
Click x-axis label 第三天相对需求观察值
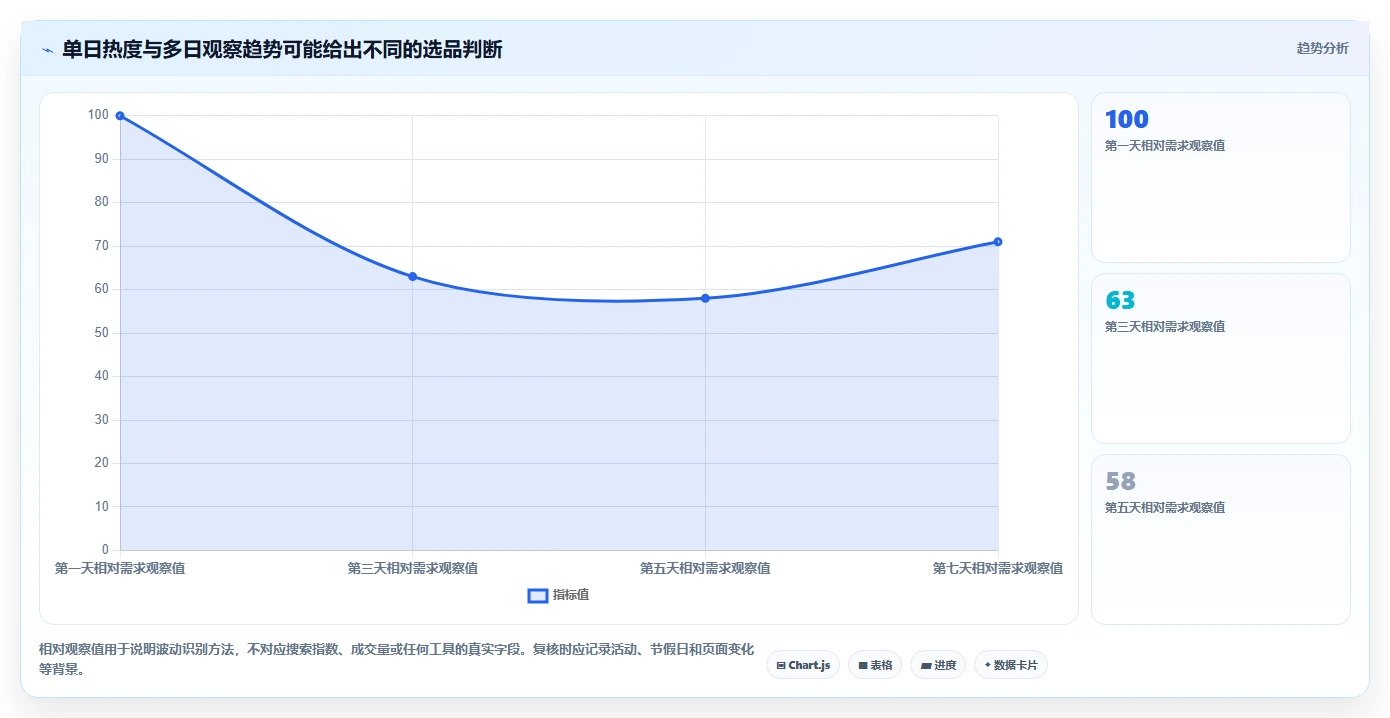pos(412,568)
